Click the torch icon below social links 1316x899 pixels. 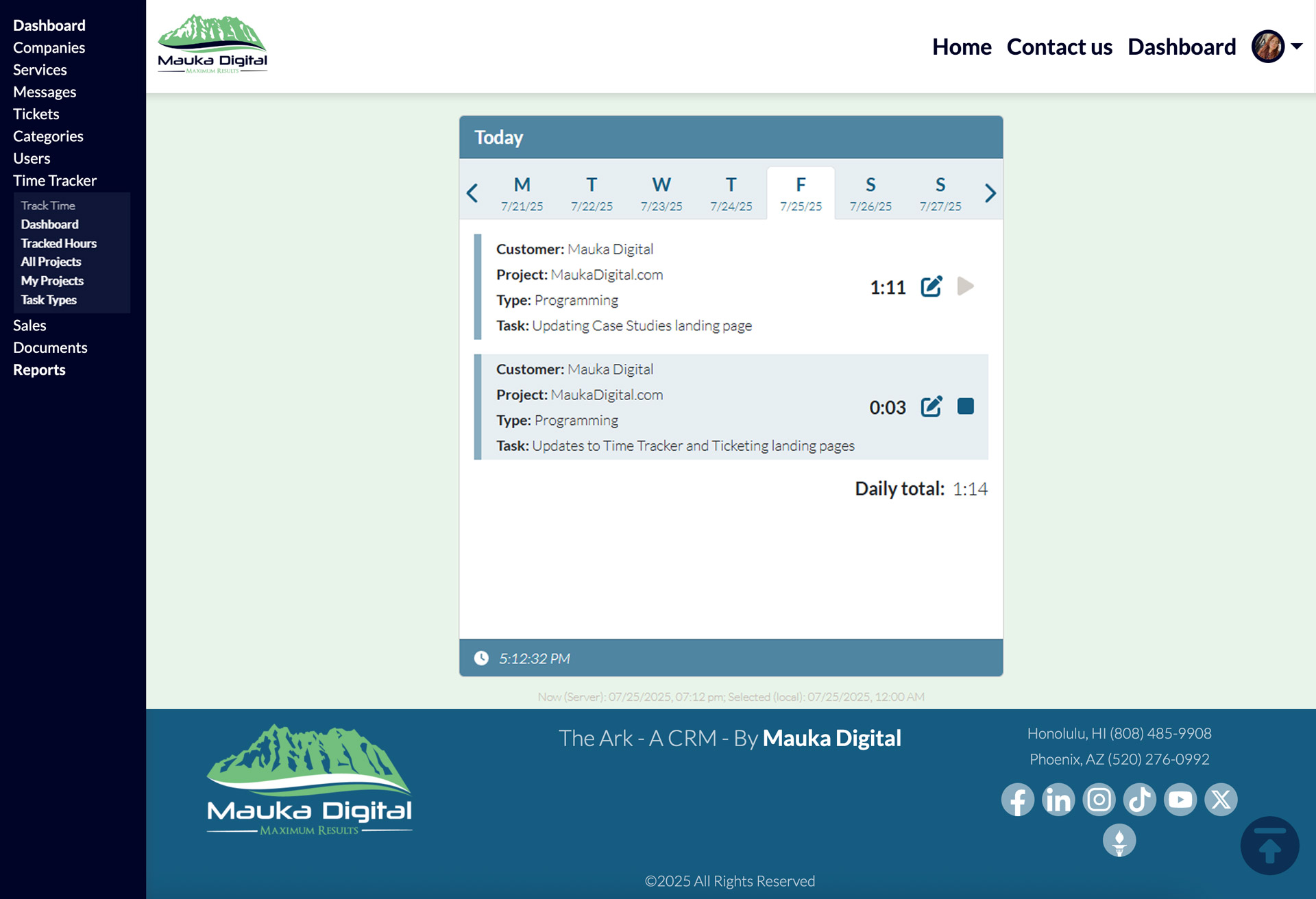1119,840
